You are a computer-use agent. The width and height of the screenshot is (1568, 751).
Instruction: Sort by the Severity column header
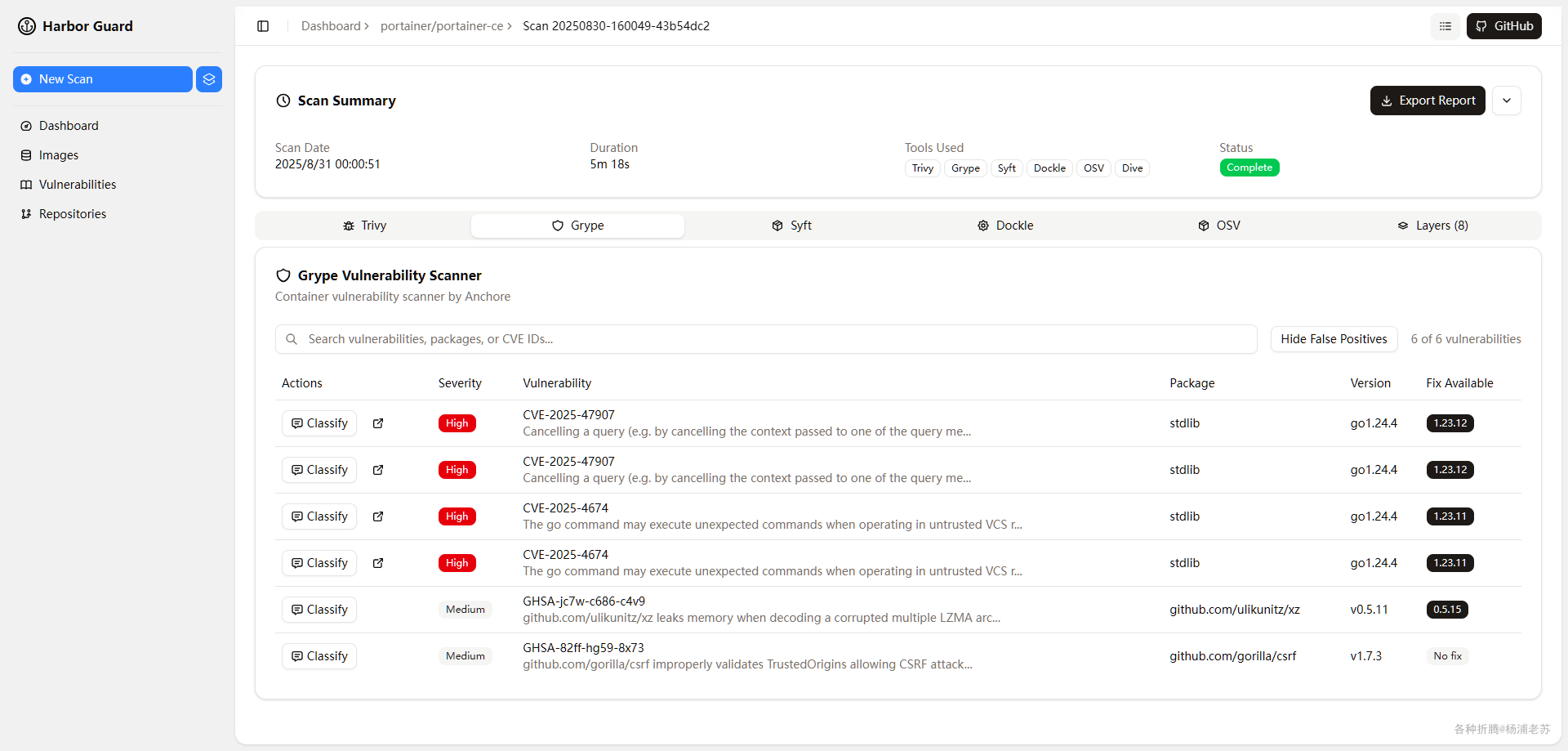point(460,383)
